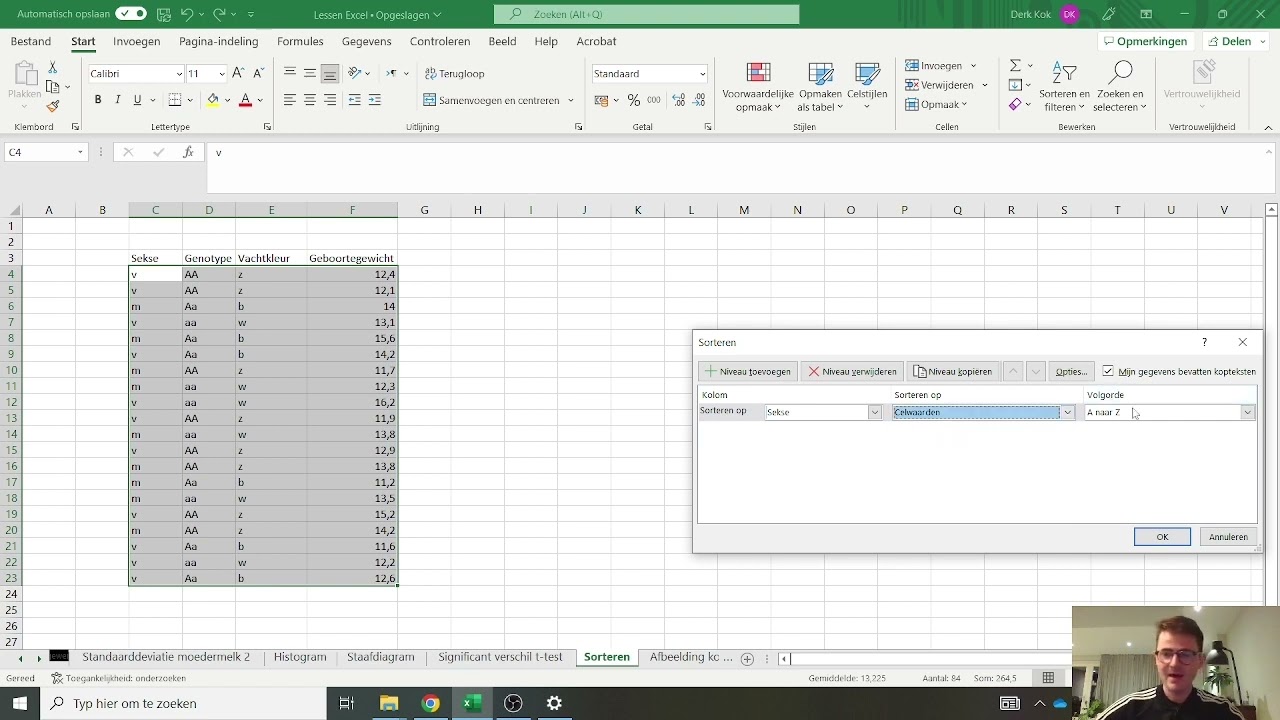Open the Kolom Sekse dropdown

(874, 412)
